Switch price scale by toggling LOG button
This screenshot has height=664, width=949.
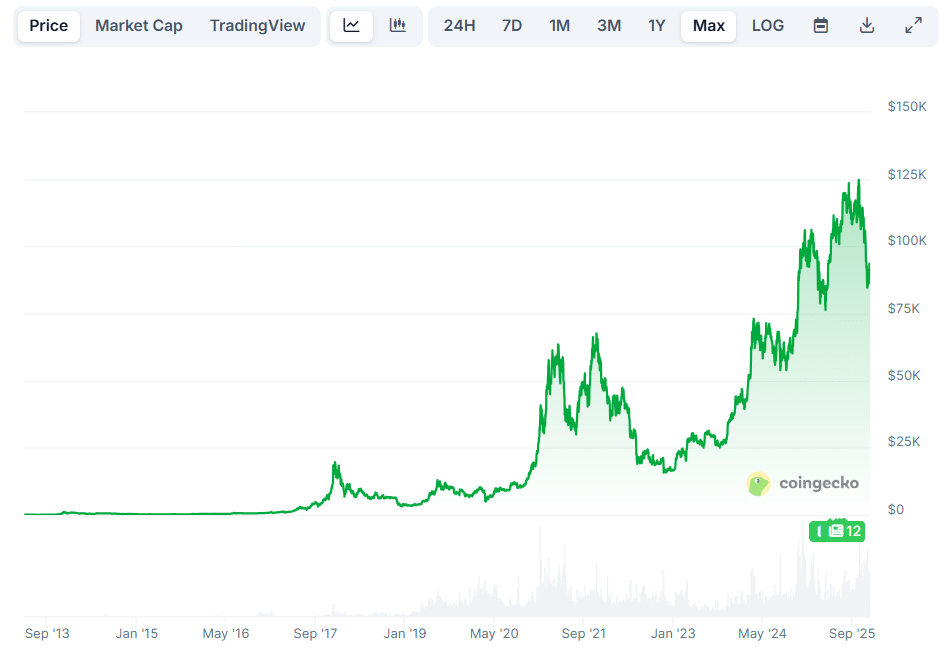coord(768,25)
